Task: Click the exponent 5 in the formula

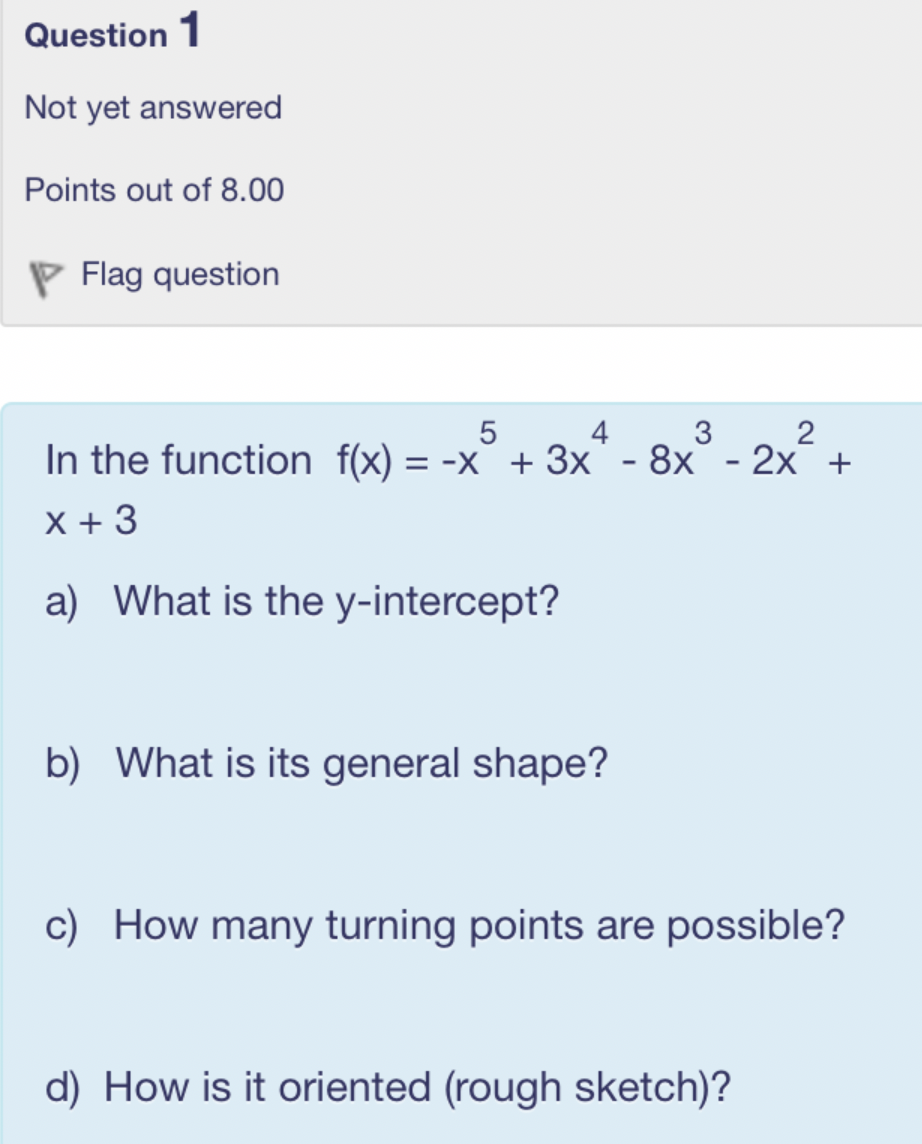Action: 488,433
